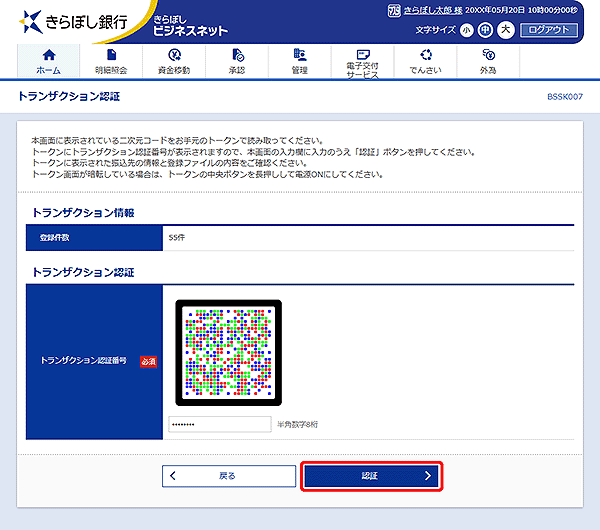Open the 管理 menu
600x530 pixels.
(300, 61)
